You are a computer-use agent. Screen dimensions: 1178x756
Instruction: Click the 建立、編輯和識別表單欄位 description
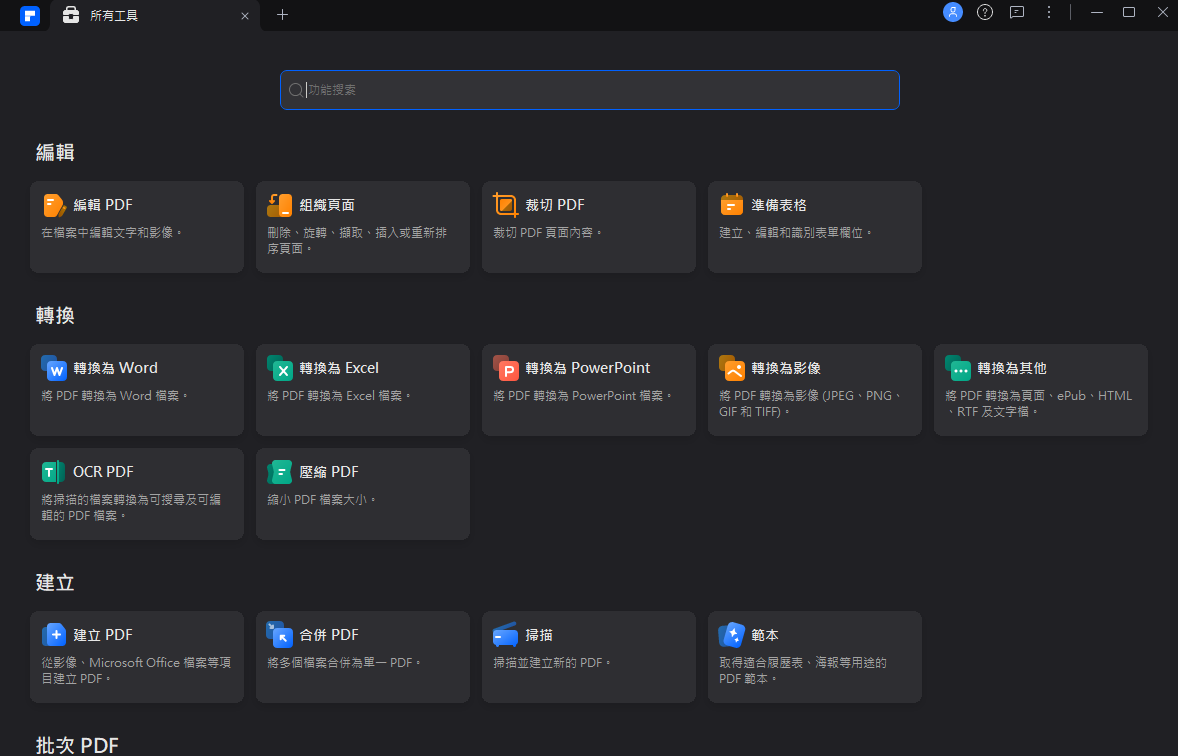(796, 233)
